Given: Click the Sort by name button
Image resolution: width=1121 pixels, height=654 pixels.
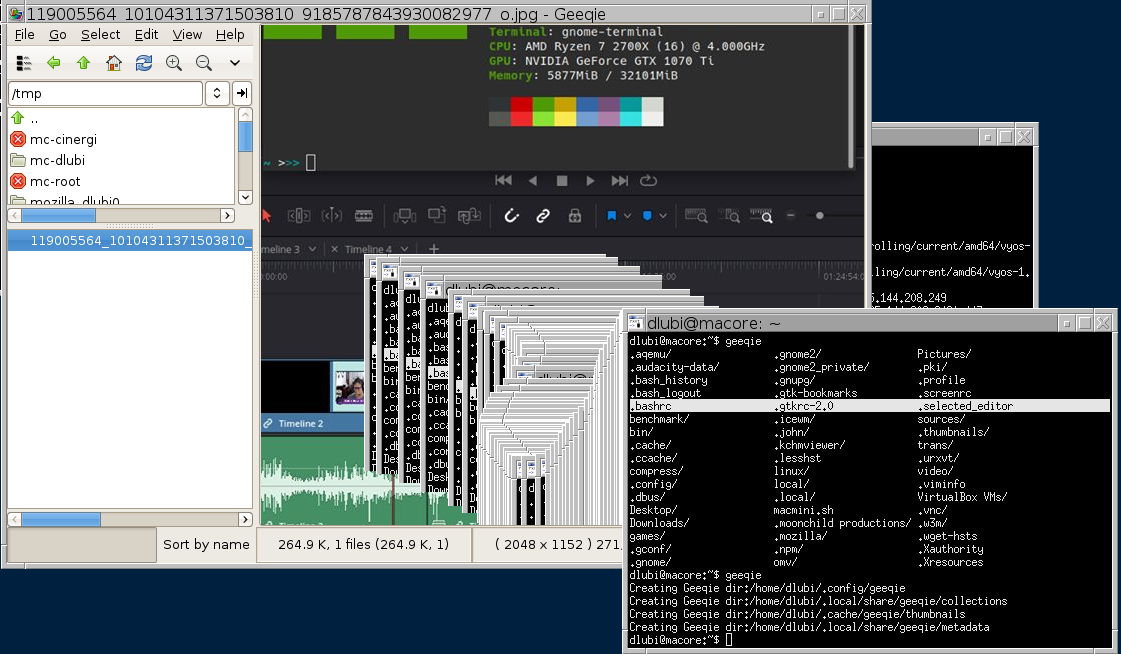Looking at the screenshot, I should tap(206, 543).
